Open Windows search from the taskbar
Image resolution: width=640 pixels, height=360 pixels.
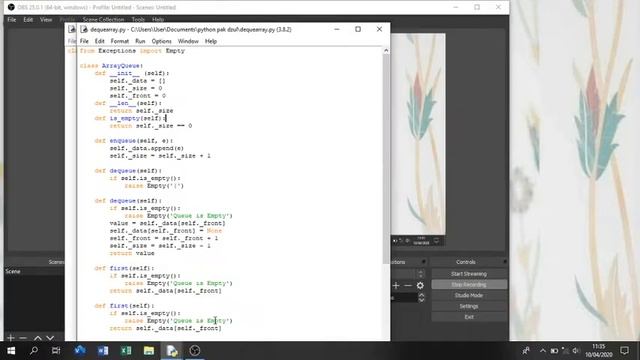(x=34, y=351)
